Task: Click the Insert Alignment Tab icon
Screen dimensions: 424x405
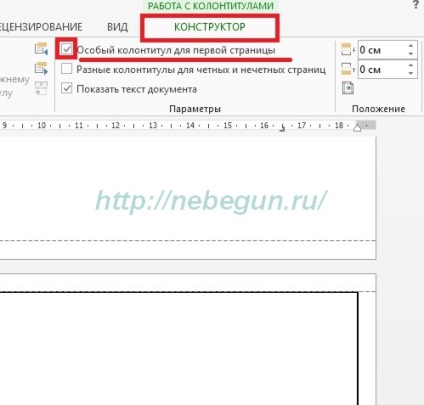Action: 348,88
